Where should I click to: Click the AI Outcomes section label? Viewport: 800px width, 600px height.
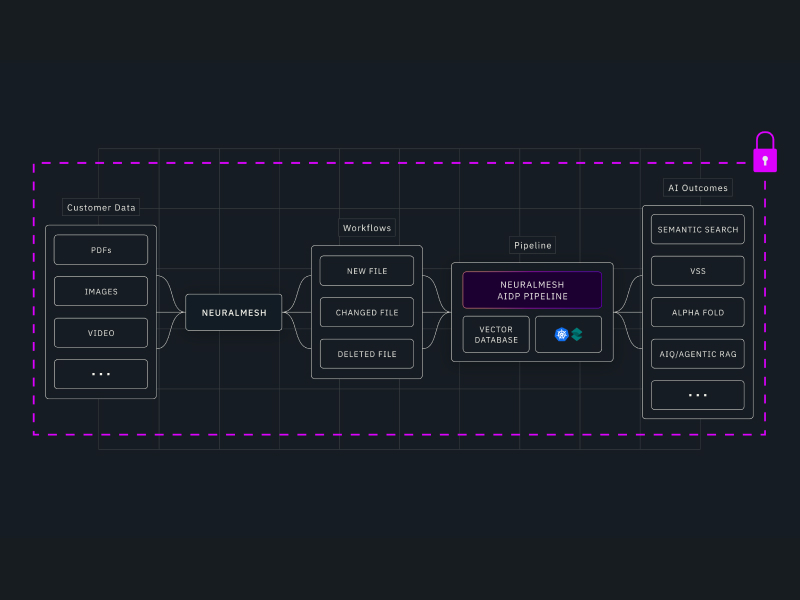[697, 188]
